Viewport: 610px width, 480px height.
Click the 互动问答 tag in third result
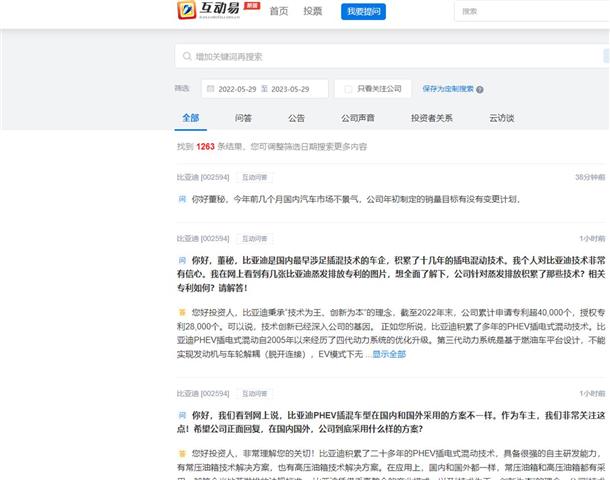254,394
